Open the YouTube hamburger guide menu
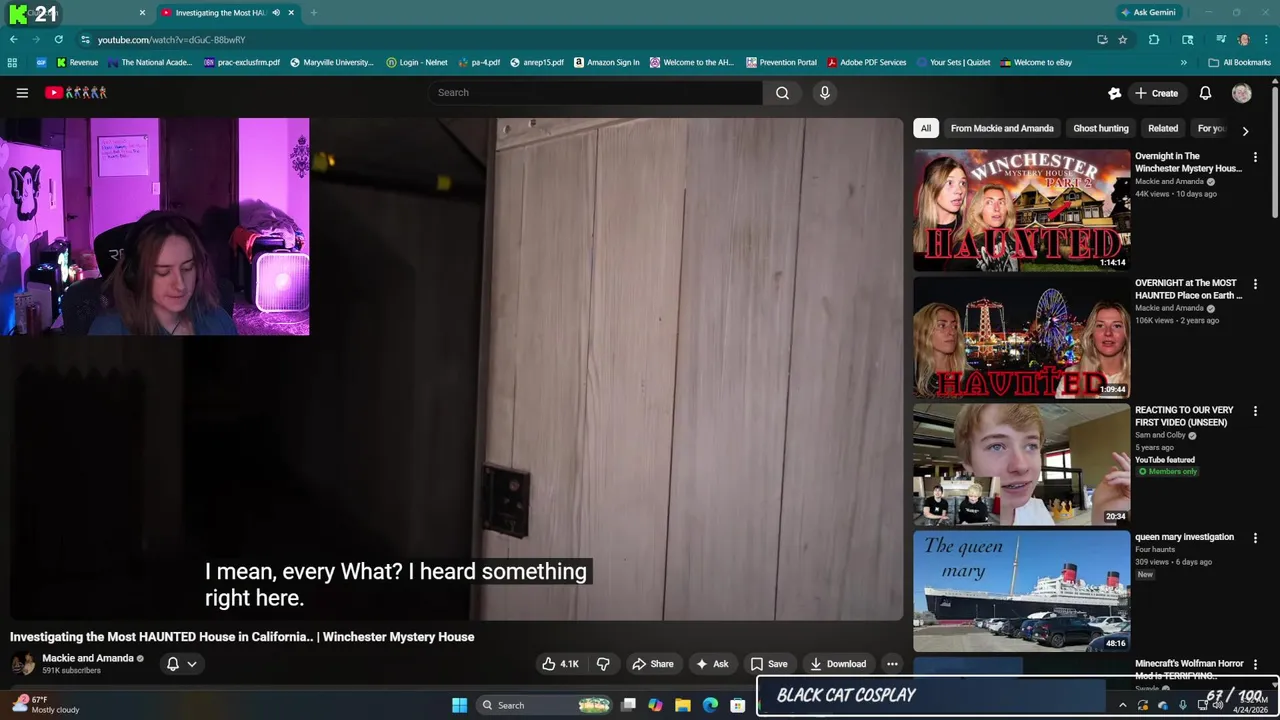The image size is (1280, 720). pyautogui.click(x=22, y=93)
